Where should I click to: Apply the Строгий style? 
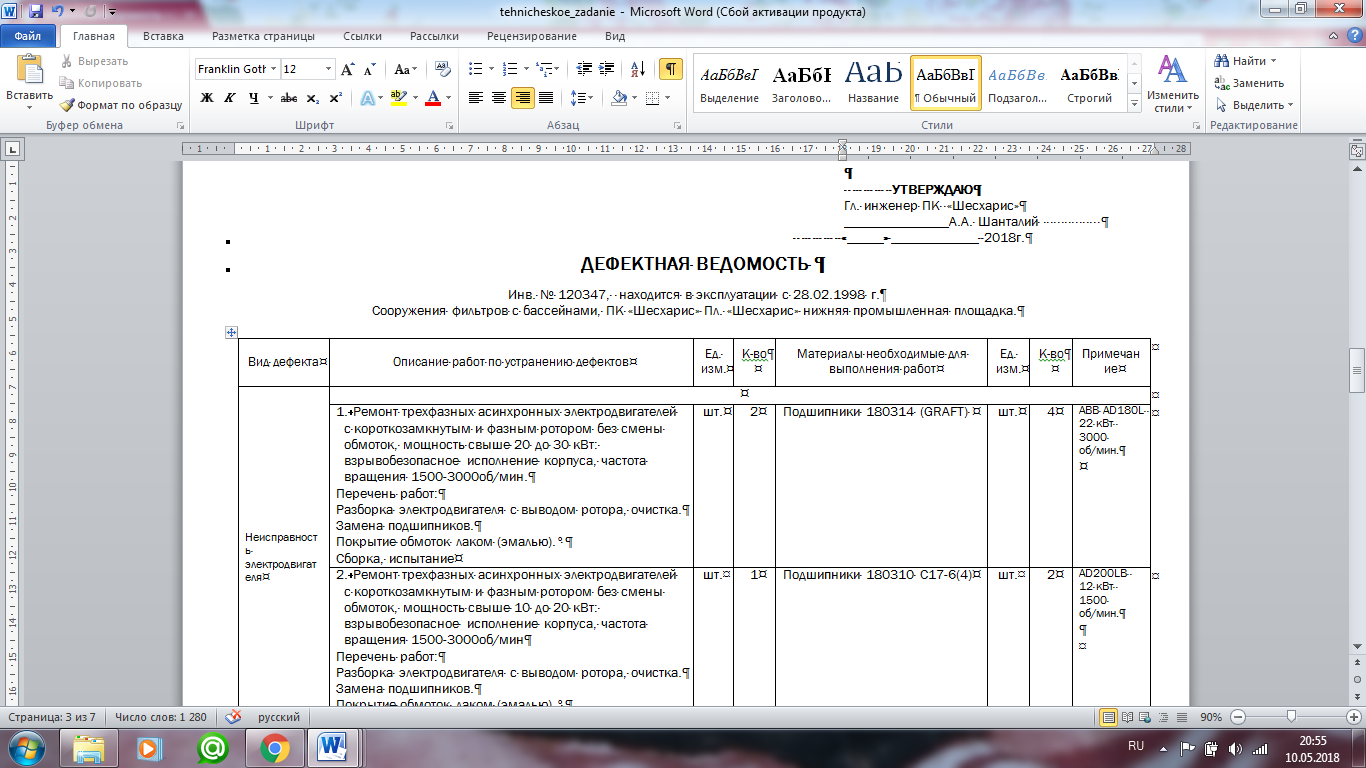tap(1090, 82)
